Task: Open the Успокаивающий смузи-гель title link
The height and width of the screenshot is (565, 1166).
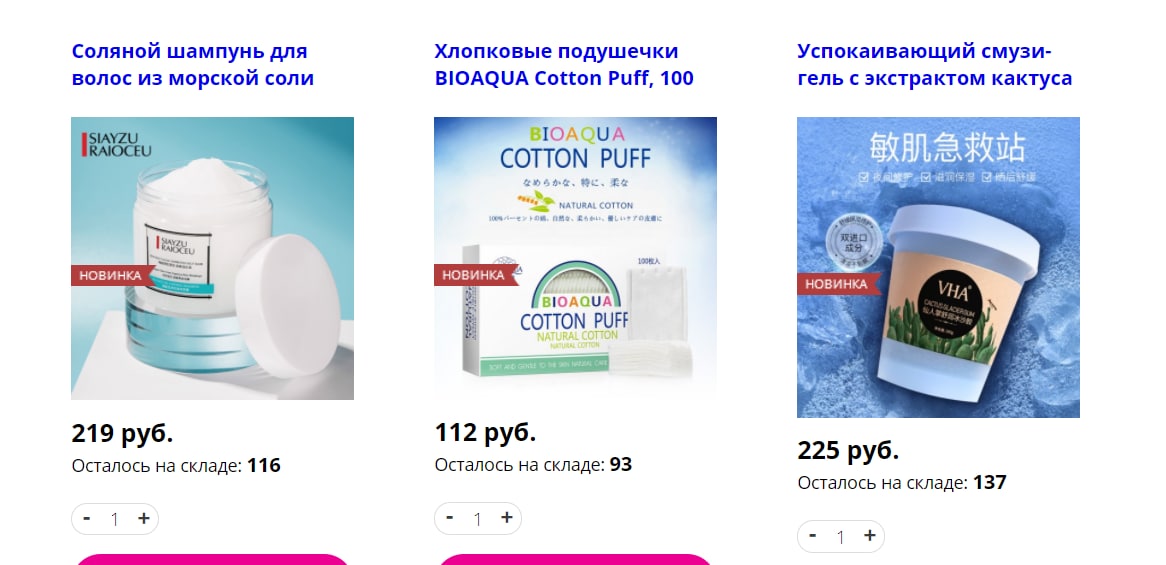Action: click(935, 65)
